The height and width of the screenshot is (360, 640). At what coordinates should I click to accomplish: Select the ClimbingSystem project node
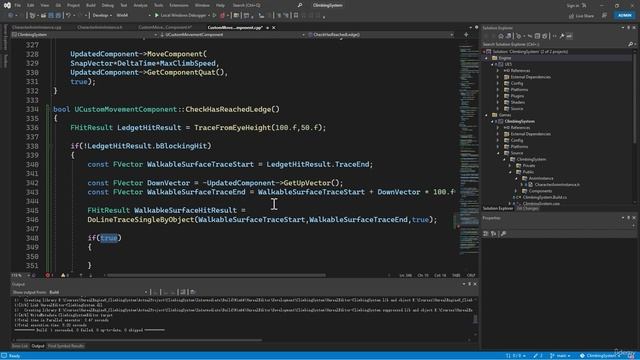click(519, 121)
